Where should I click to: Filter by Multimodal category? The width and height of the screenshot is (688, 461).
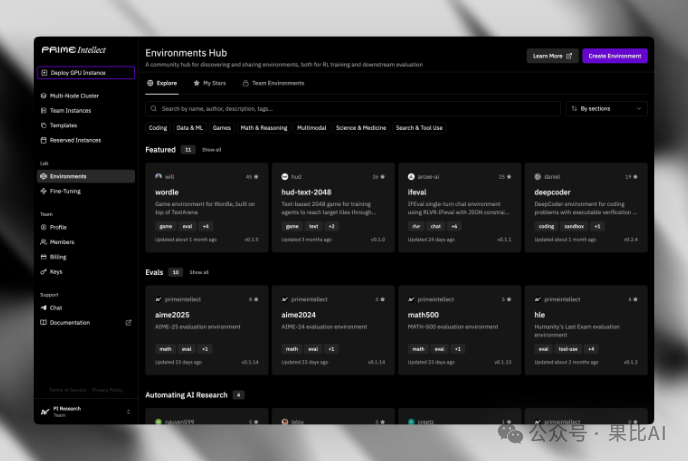tap(312, 128)
